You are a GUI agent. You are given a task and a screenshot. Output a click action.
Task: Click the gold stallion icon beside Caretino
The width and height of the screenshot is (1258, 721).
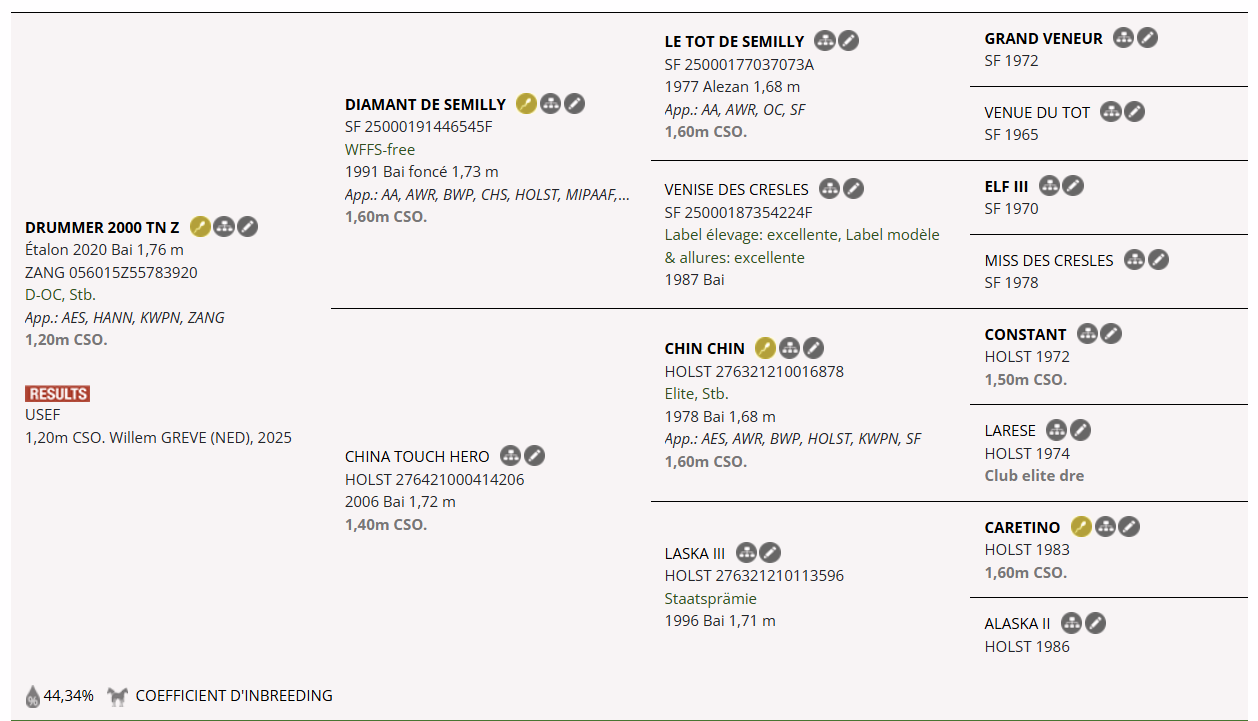[1081, 527]
